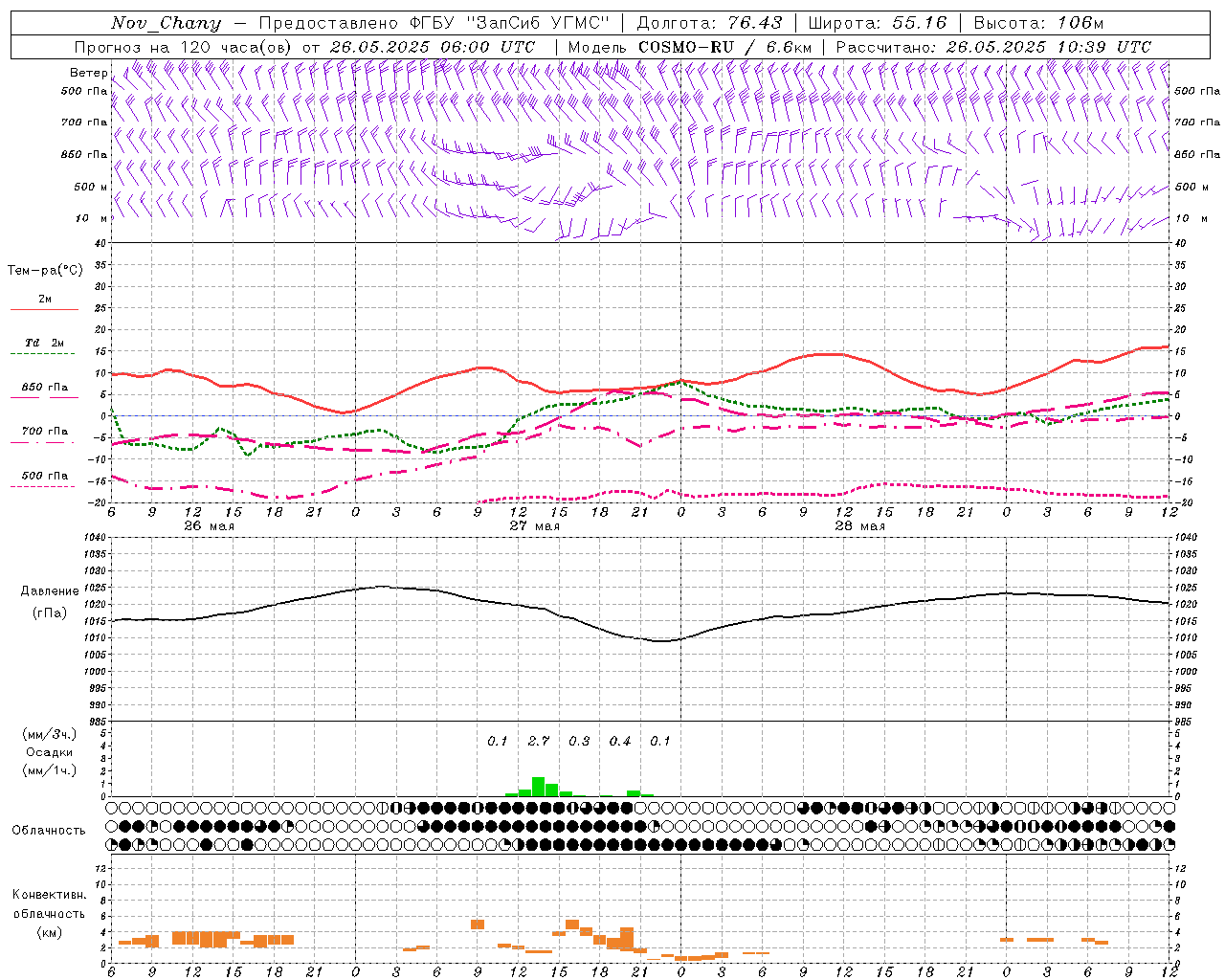Click 'Прогноз на 120 часа(ов)' text
The image size is (1225, 980).
click(184, 47)
